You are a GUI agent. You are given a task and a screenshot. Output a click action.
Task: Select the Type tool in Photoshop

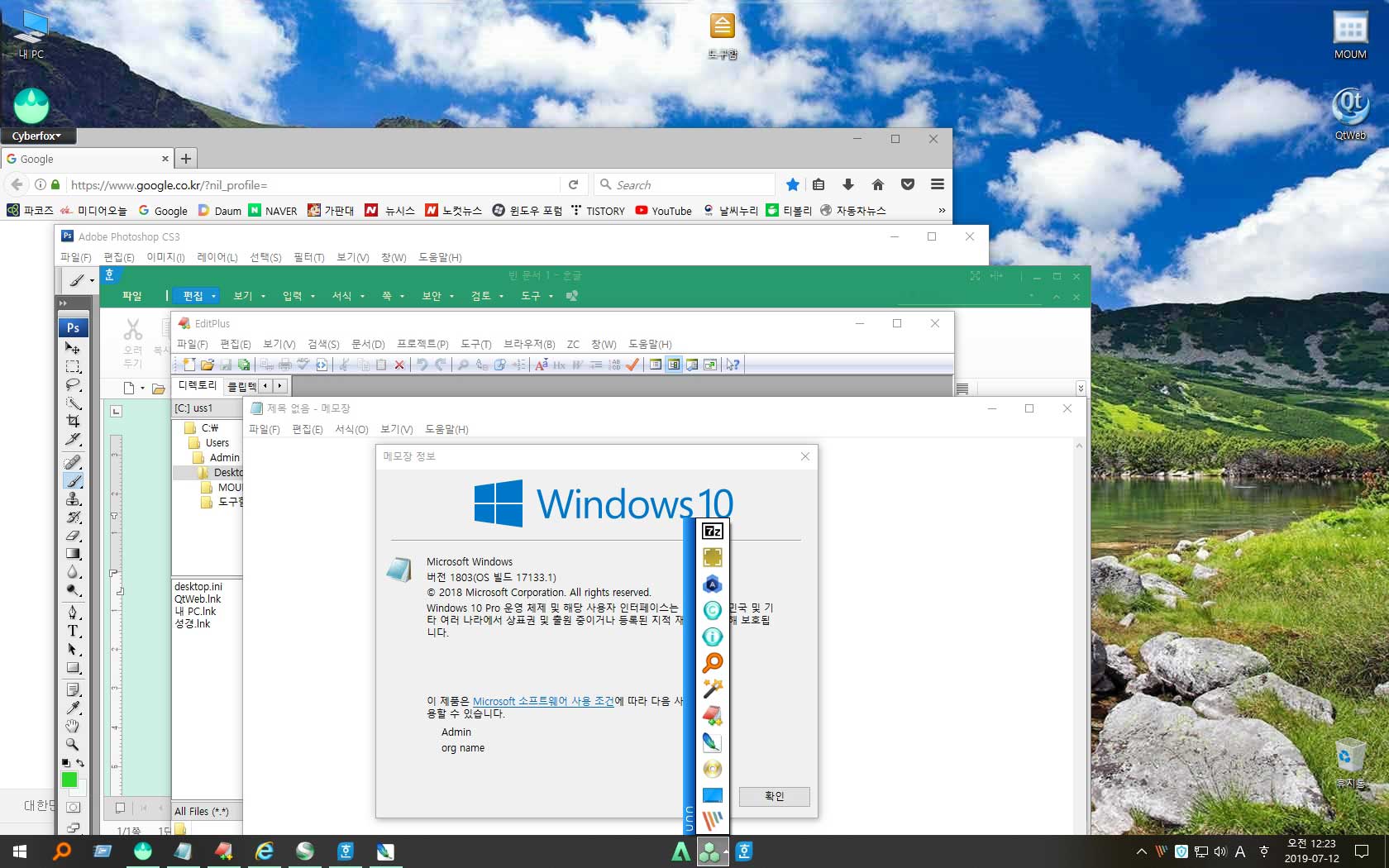point(73,631)
